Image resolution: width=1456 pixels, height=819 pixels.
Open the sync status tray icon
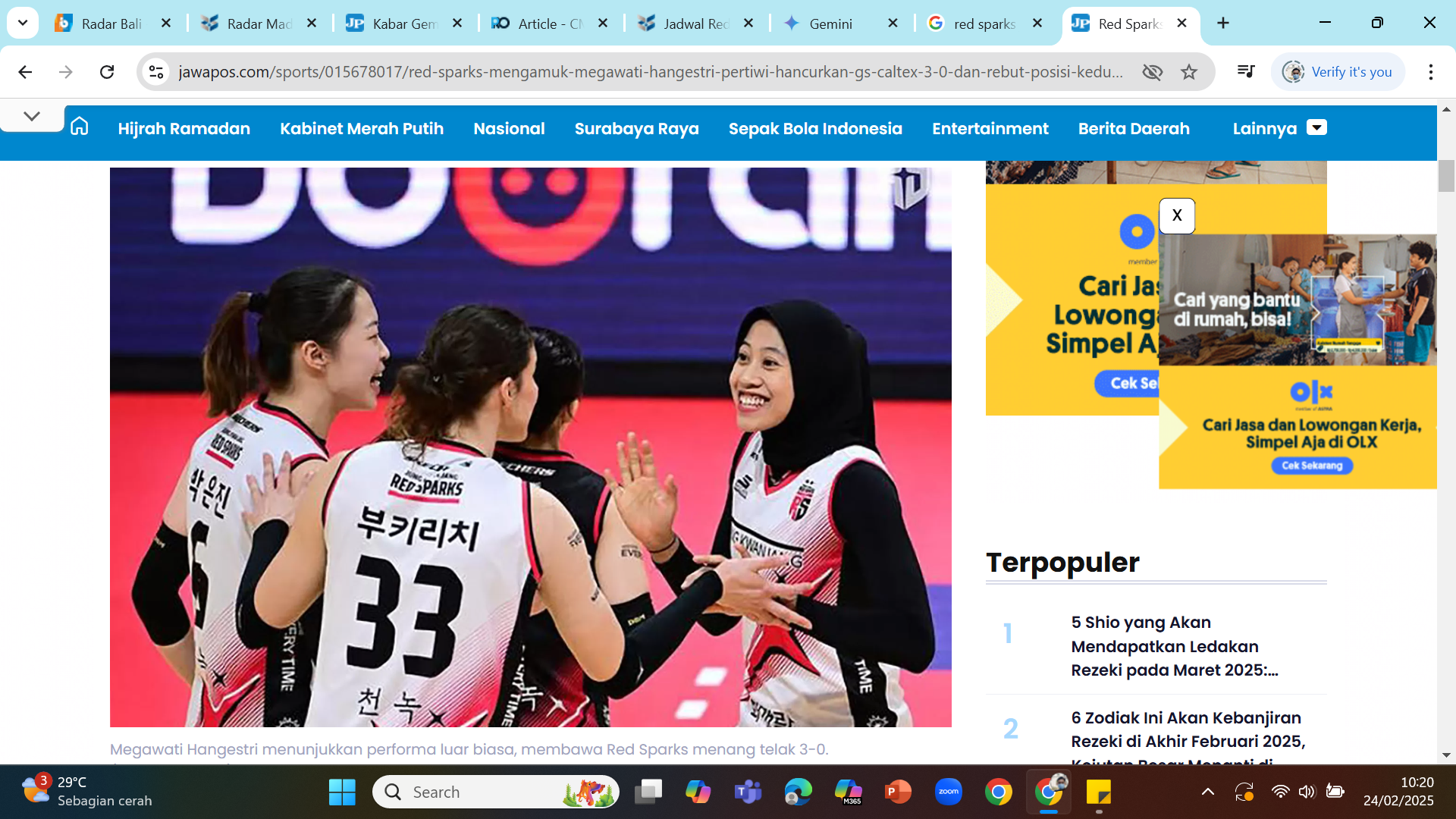pyautogui.click(x=1244, y=792)
